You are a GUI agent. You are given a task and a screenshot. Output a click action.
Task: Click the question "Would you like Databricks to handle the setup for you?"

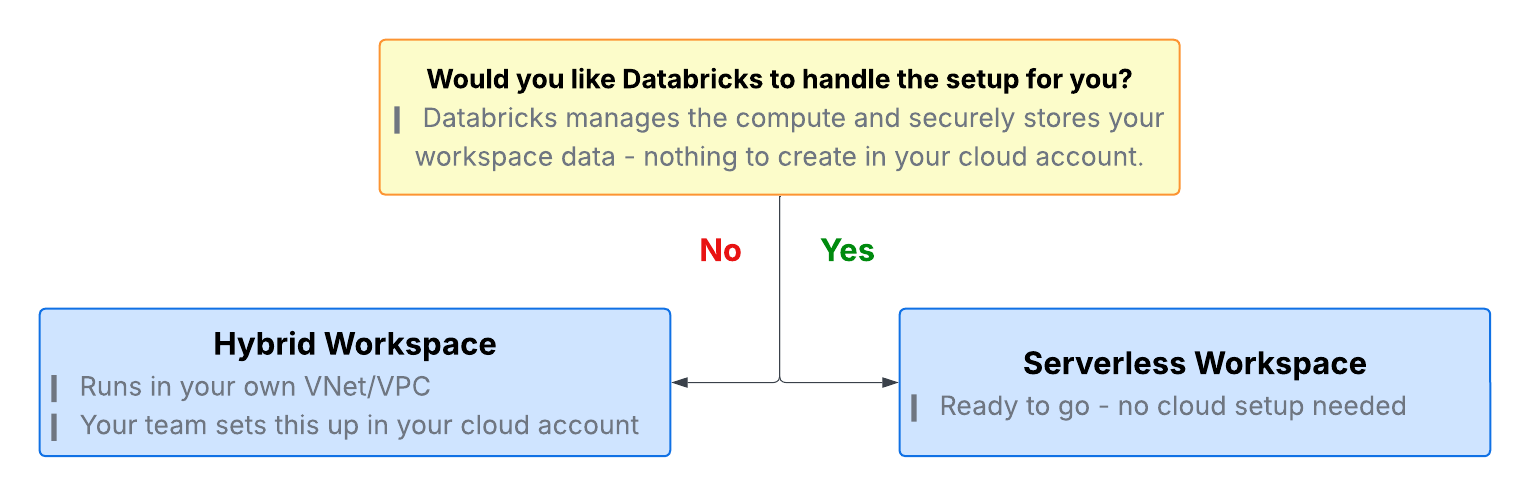[779, 78]
